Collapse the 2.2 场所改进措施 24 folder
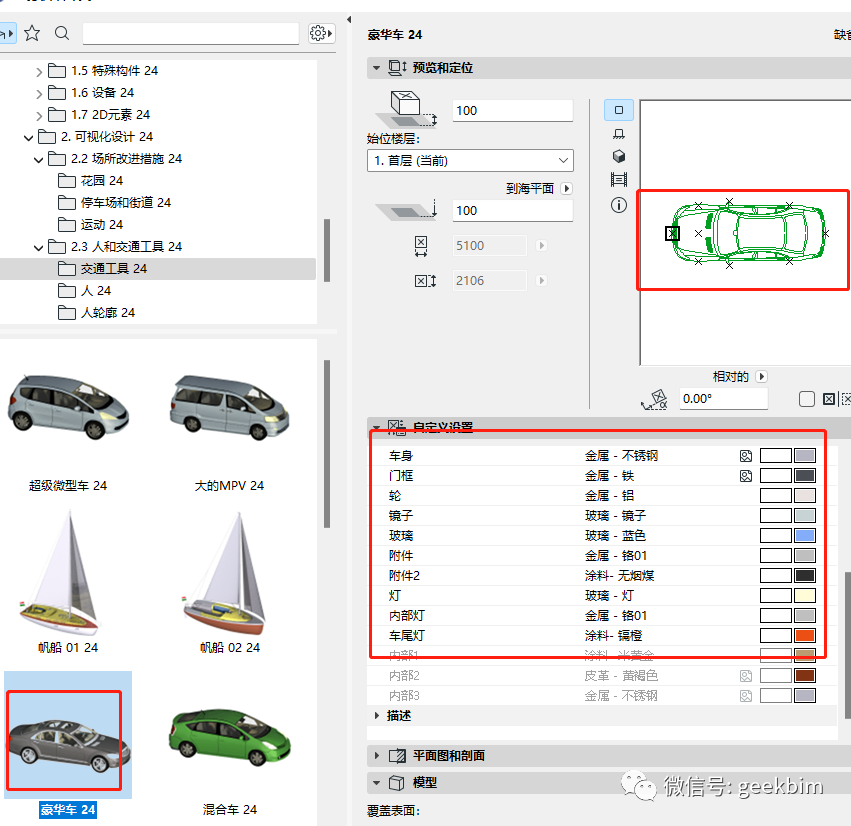 coord(39,160)
